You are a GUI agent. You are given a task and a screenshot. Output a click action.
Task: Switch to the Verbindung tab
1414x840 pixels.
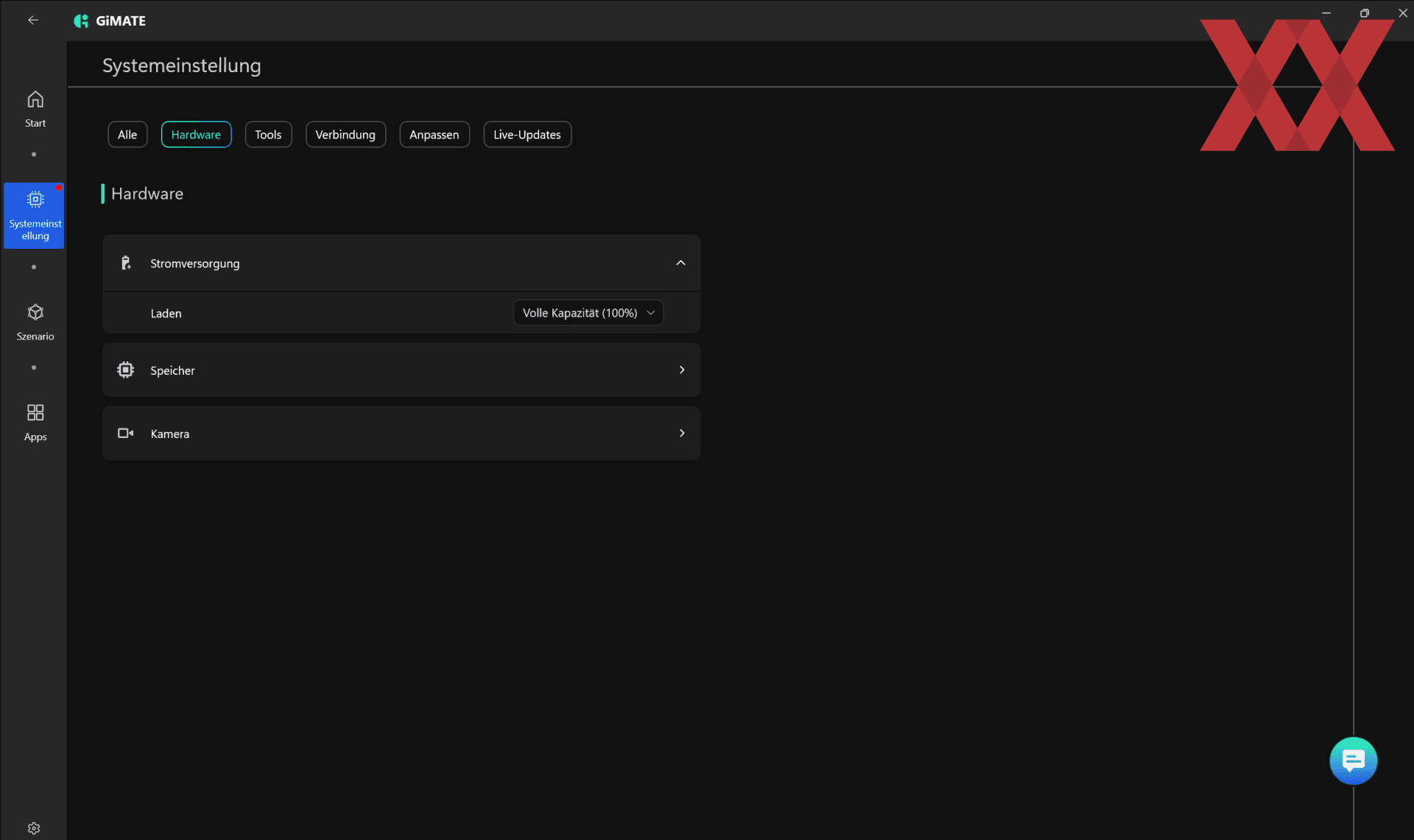pos(345,134)
